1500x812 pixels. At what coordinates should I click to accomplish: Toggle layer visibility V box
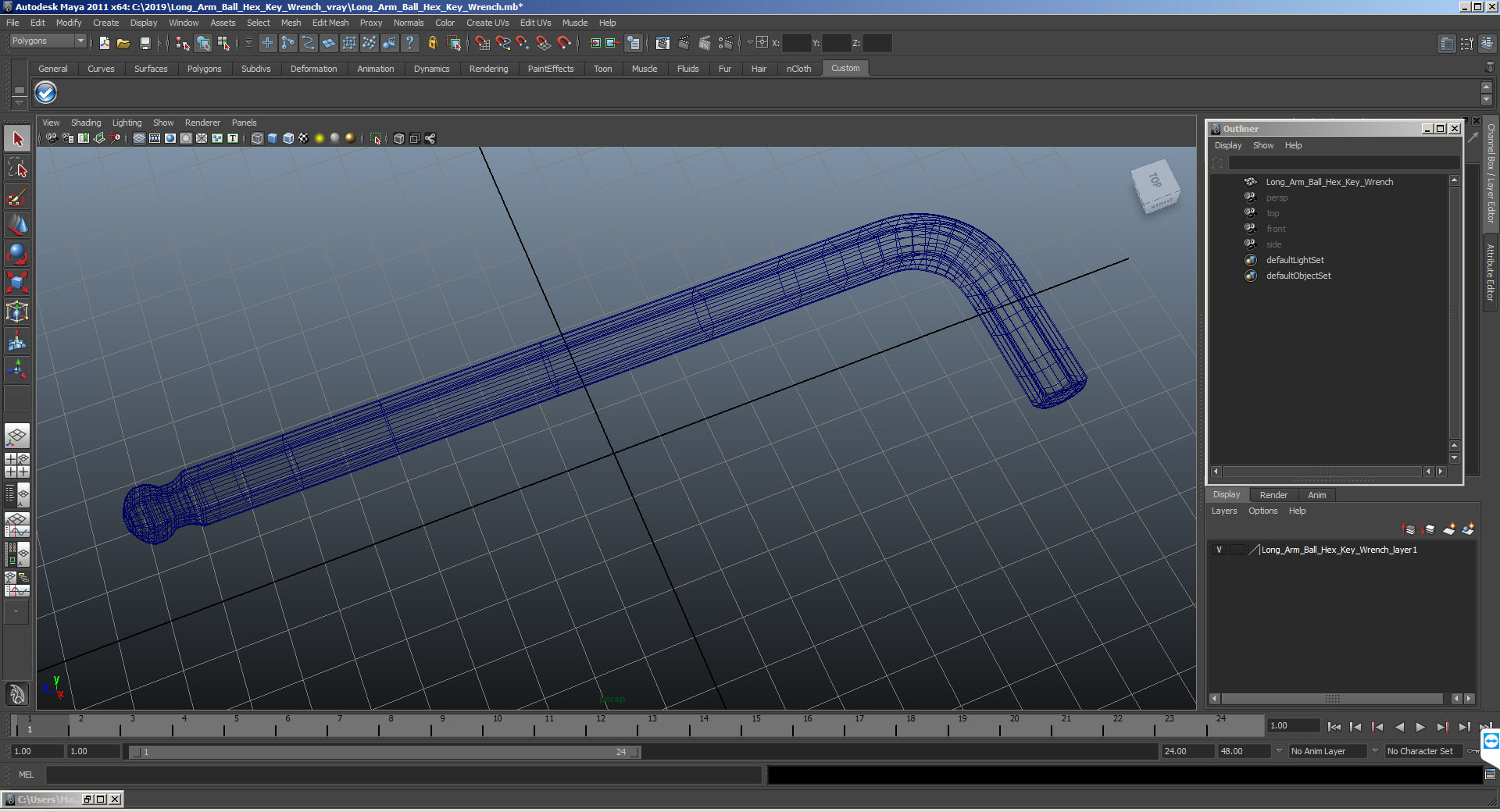(x=1219, y=550)
